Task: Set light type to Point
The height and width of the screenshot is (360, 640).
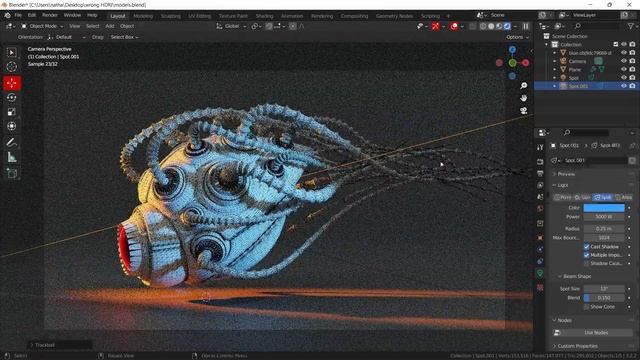Action: click(563, 197)
